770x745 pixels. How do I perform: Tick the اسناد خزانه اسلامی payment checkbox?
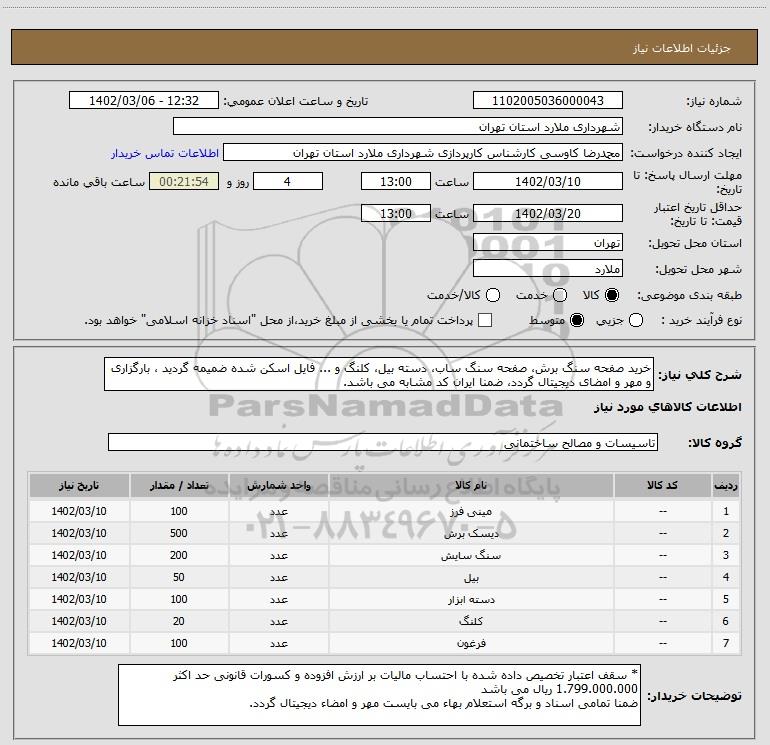pyautogui.click(x=485, y=320)
